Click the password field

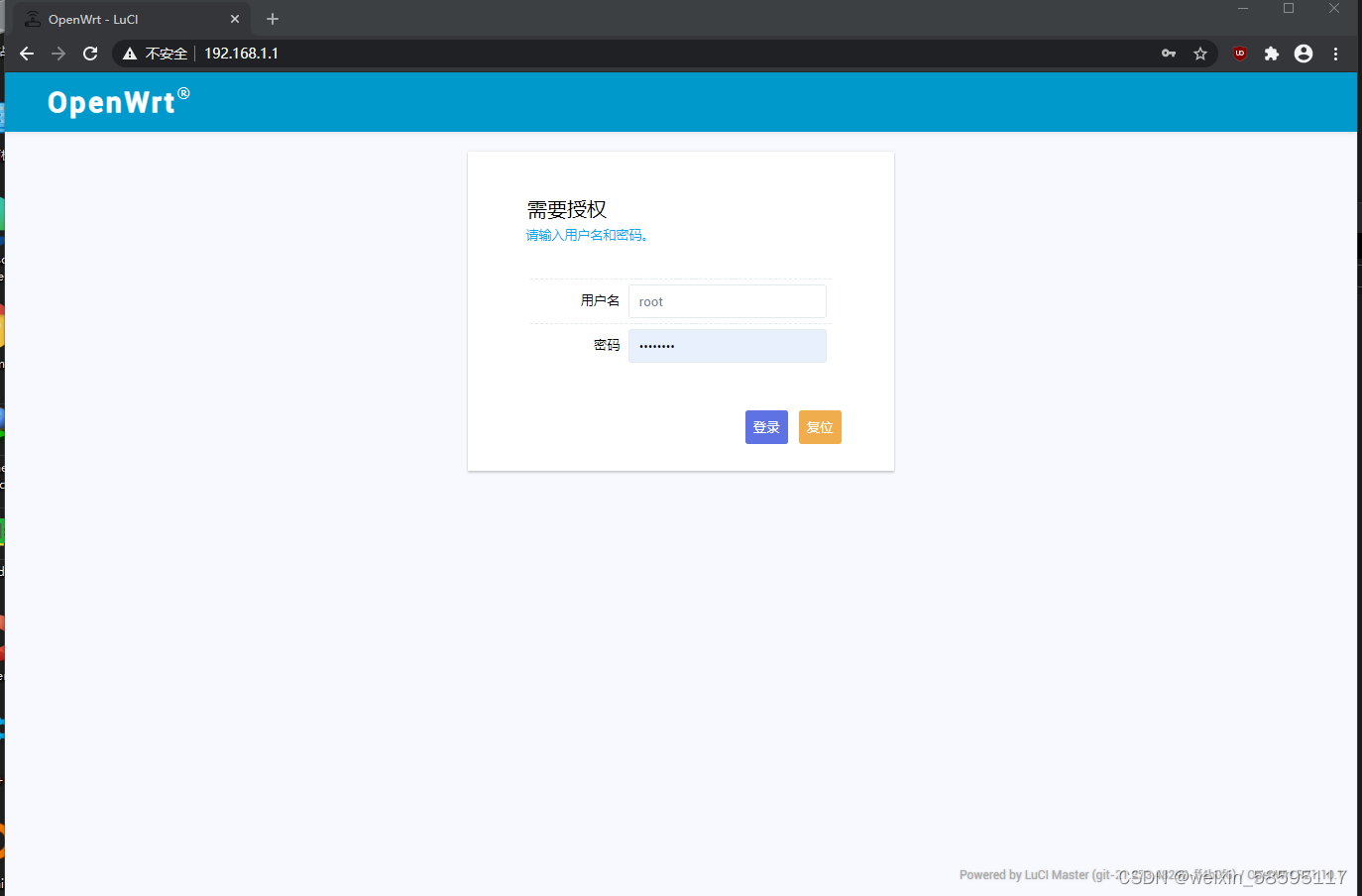pos(728,346)
